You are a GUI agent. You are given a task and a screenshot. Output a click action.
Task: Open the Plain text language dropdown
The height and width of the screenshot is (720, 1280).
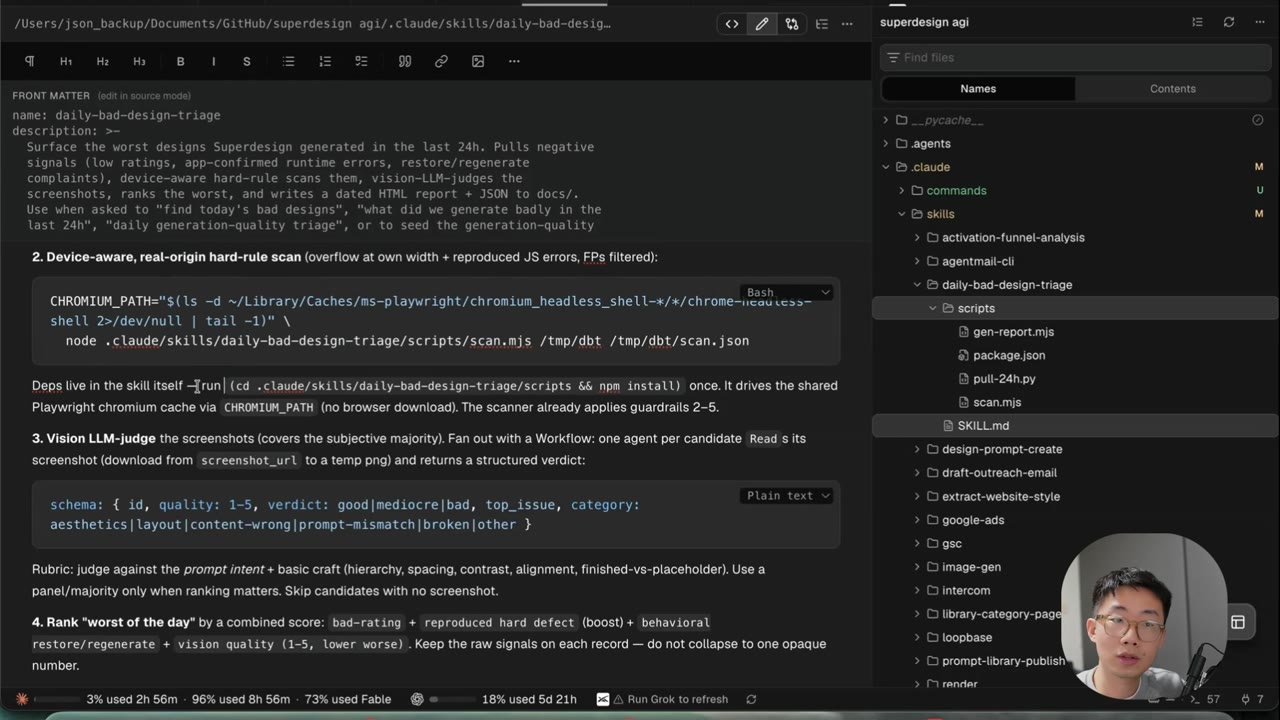[x=788, y=495]
